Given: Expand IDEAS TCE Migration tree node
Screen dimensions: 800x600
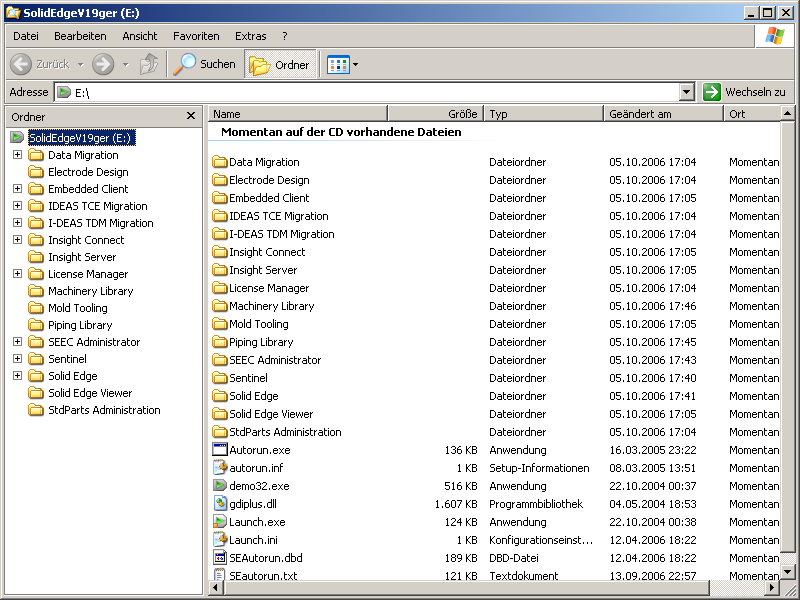Looking at the screenshot, I should coord(17,206).
